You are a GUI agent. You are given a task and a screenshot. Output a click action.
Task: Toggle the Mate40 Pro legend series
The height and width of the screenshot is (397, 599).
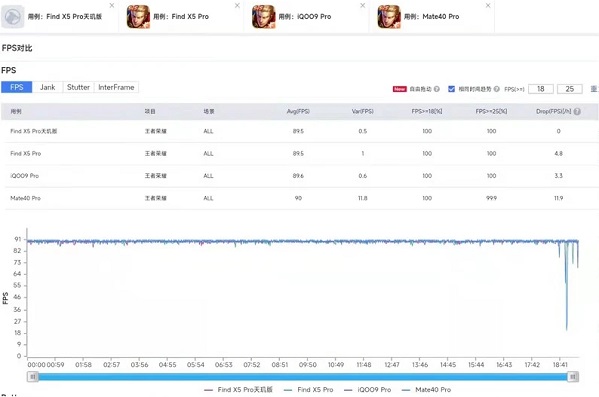coord(427,390)
